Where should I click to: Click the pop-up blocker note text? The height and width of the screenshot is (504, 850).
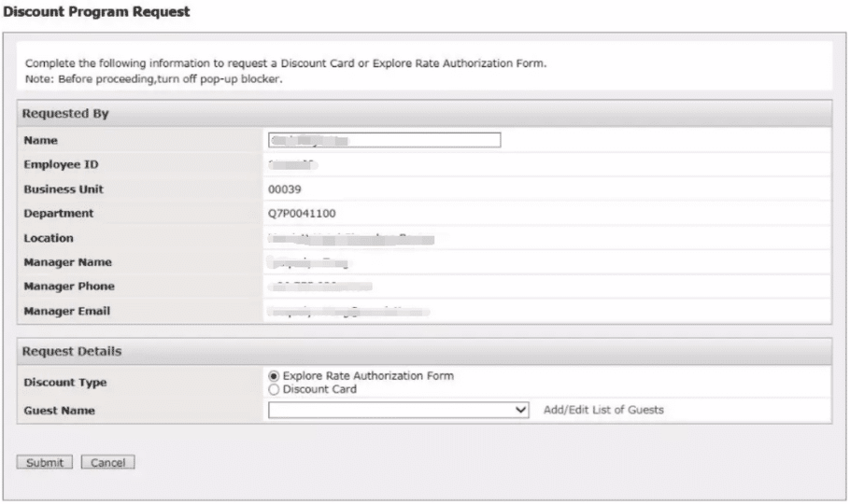click(154, 80)
